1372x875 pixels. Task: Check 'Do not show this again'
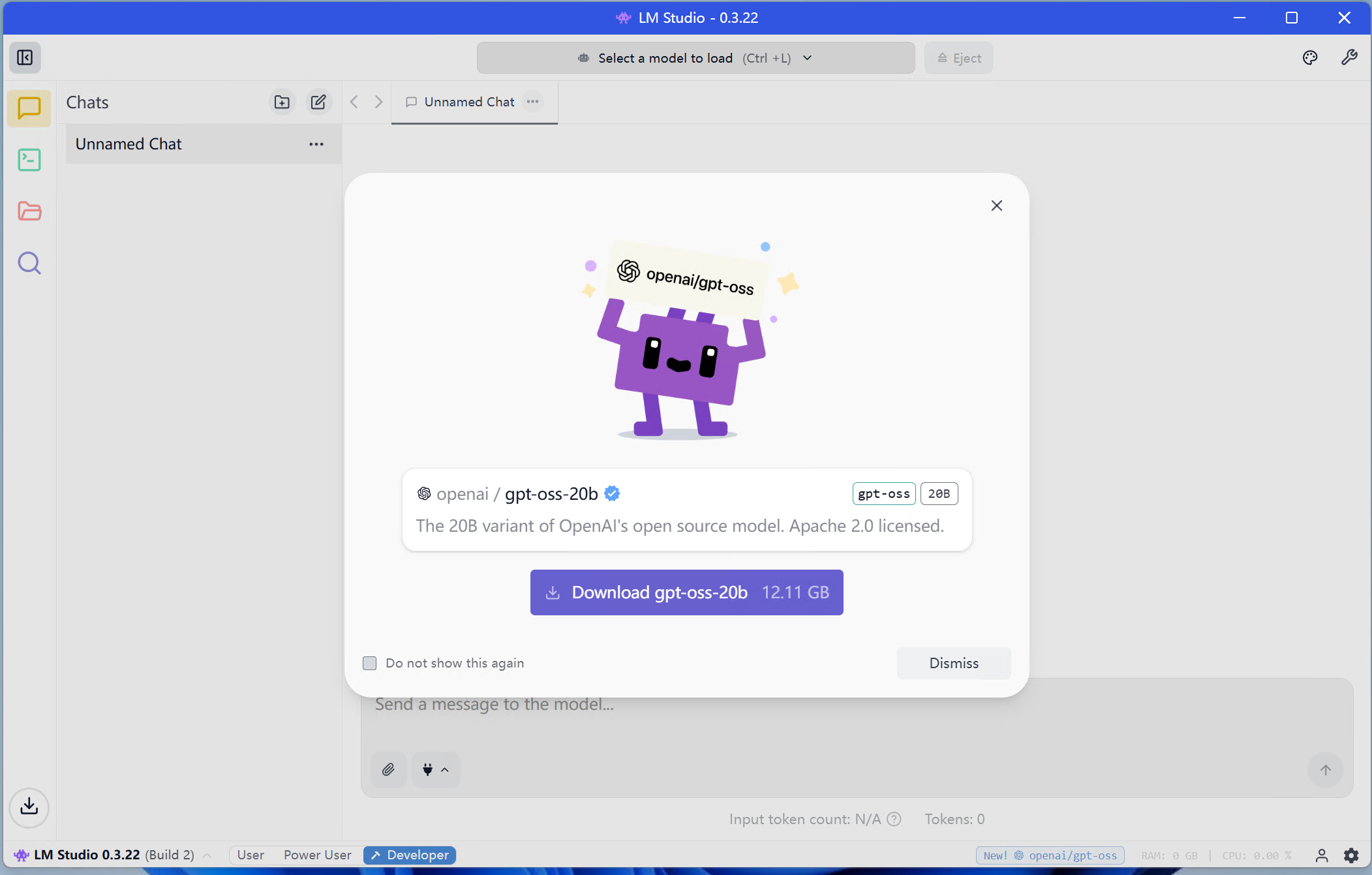tap(370, 663)
